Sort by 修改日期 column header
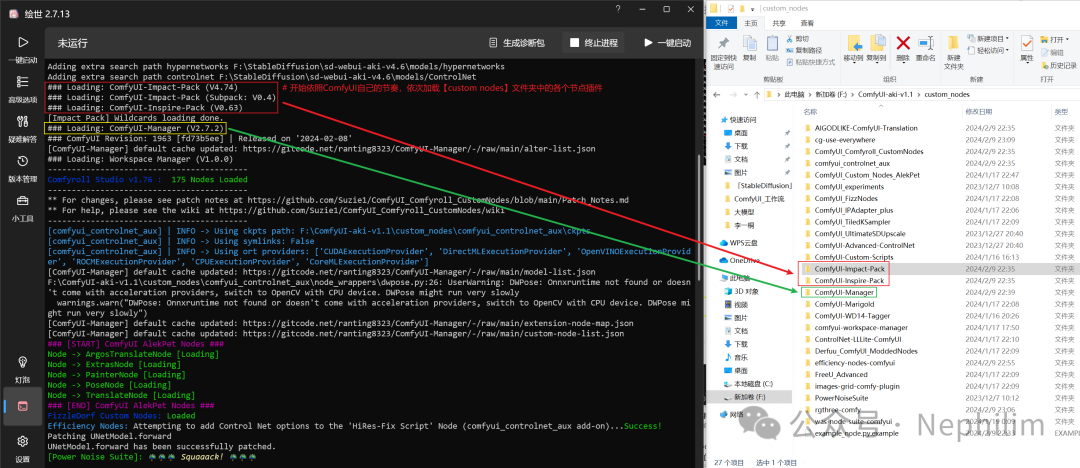Screen dimensions: 1080x468 (x=979, y=112)
